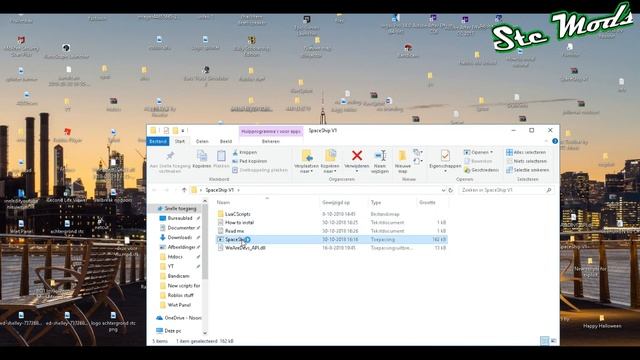640x360 pixels.
Task: Open the quick access toolbar dropdown arrow
Action: click(183, 131)
